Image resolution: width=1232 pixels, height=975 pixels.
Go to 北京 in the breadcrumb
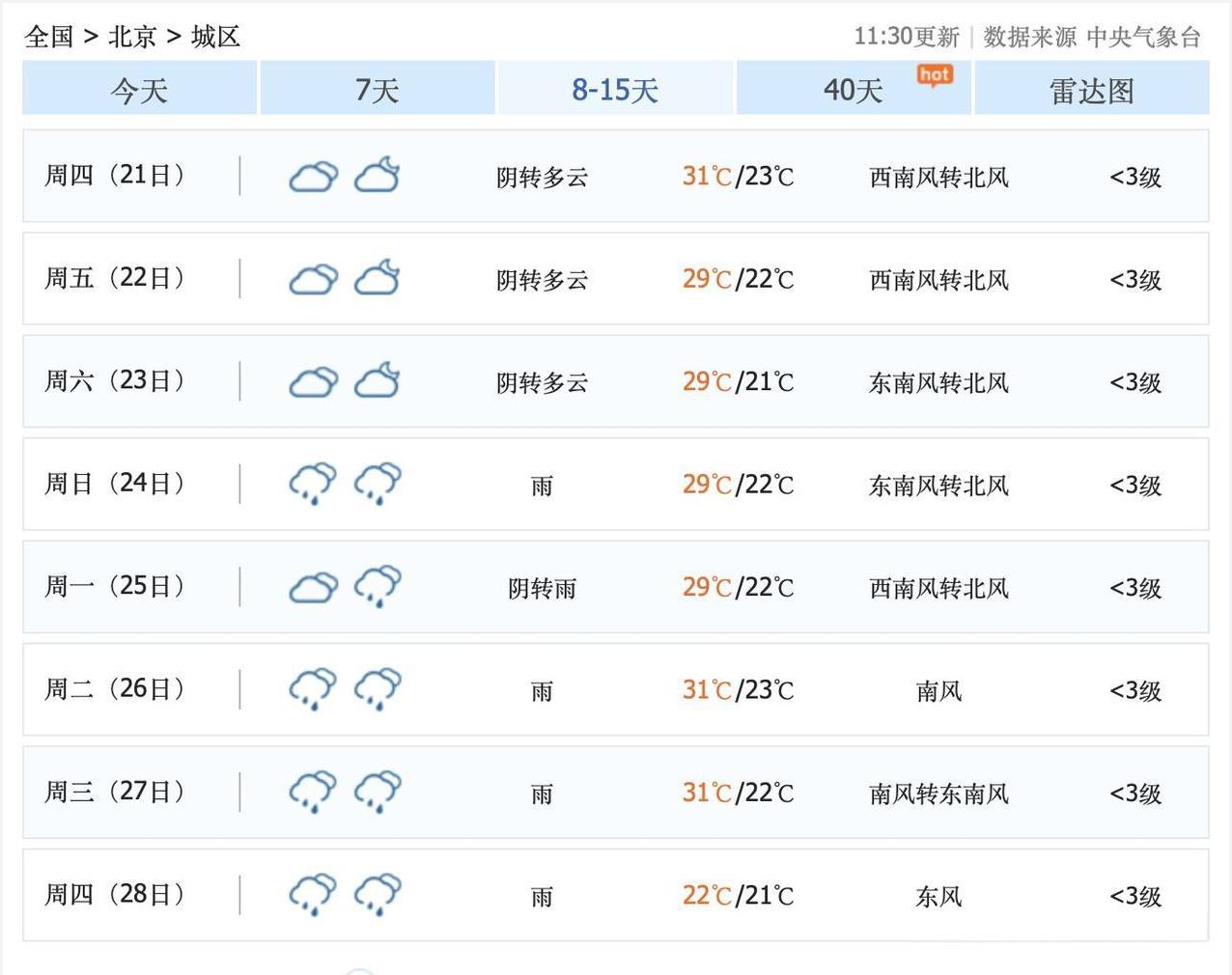point(132,37)
